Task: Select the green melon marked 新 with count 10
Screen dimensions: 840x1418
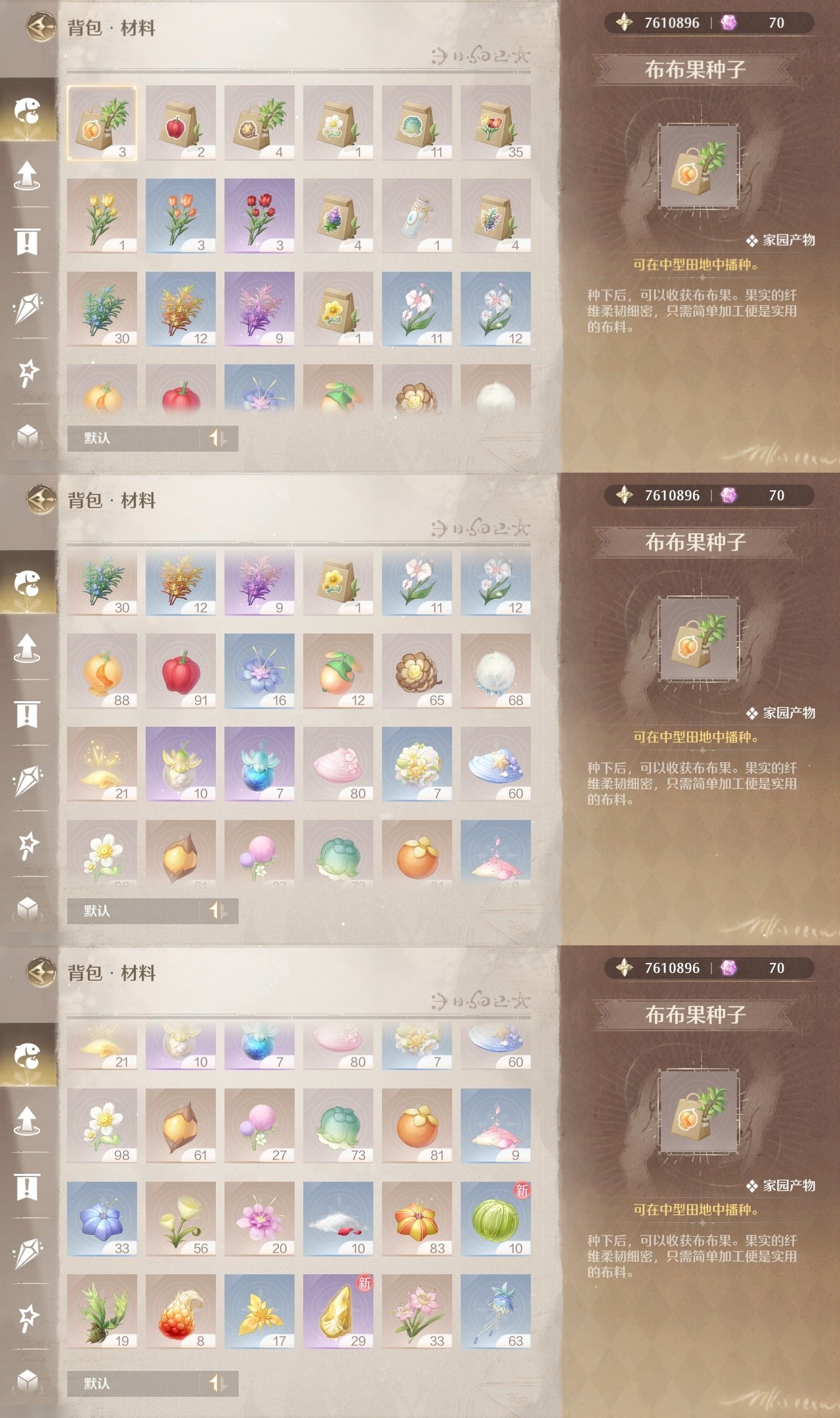Action: (495, 1220)
